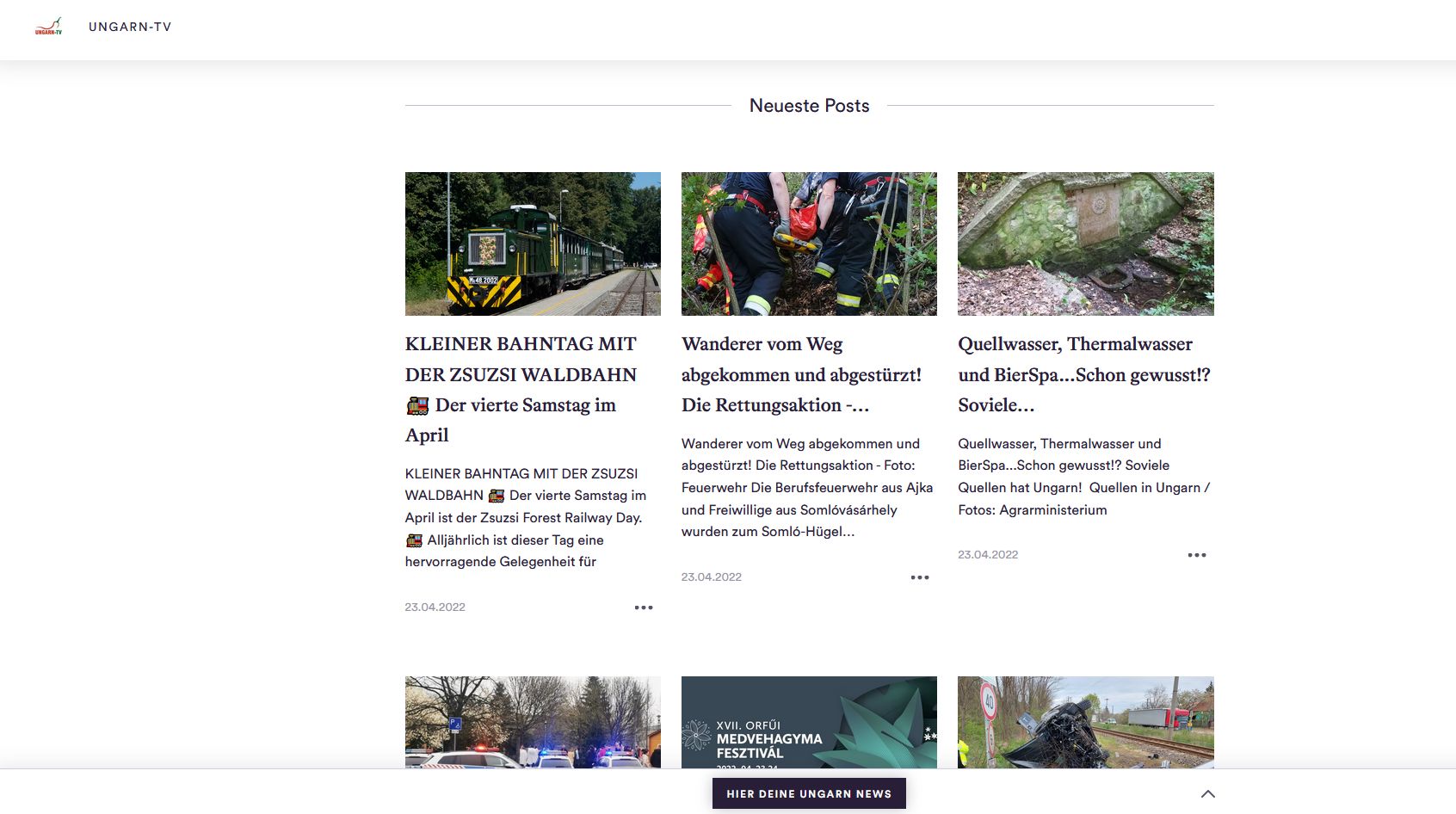Open the police cars thumbnail image
Viewport: 1456px width, 814px height.
tap(533, 721)
